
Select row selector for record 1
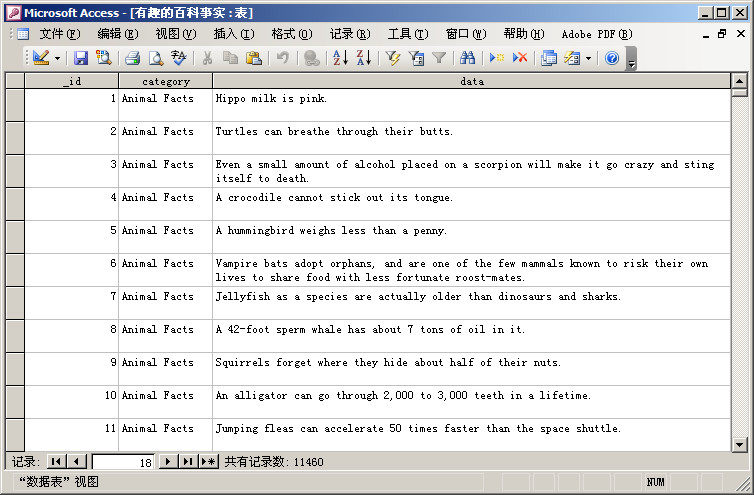[15, 105]
